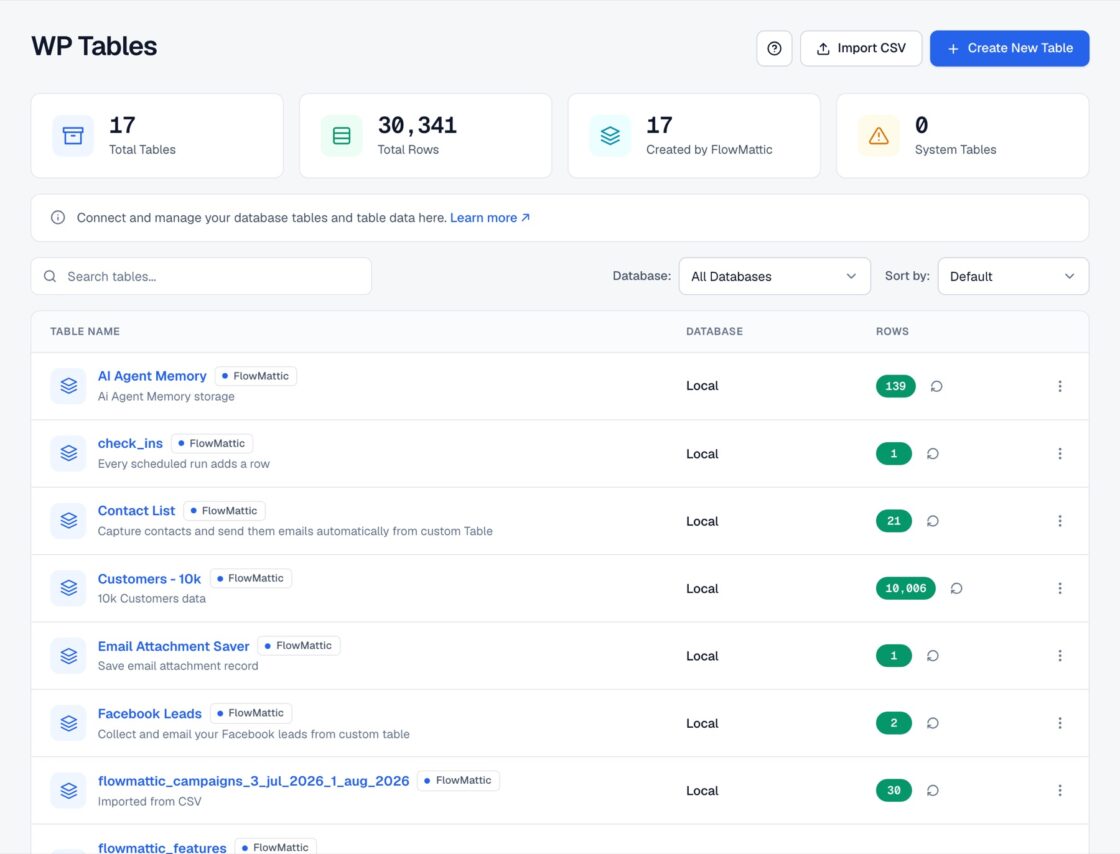Refresh row count for Customers - 10k

pyautogui.click(x=956, y=588)
